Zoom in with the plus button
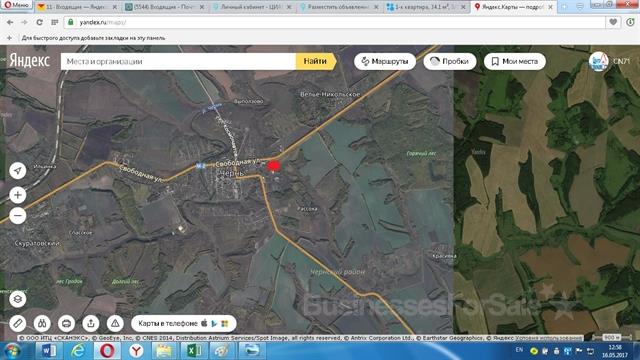This screenshot has height=360, width=640. pos(18,195)
